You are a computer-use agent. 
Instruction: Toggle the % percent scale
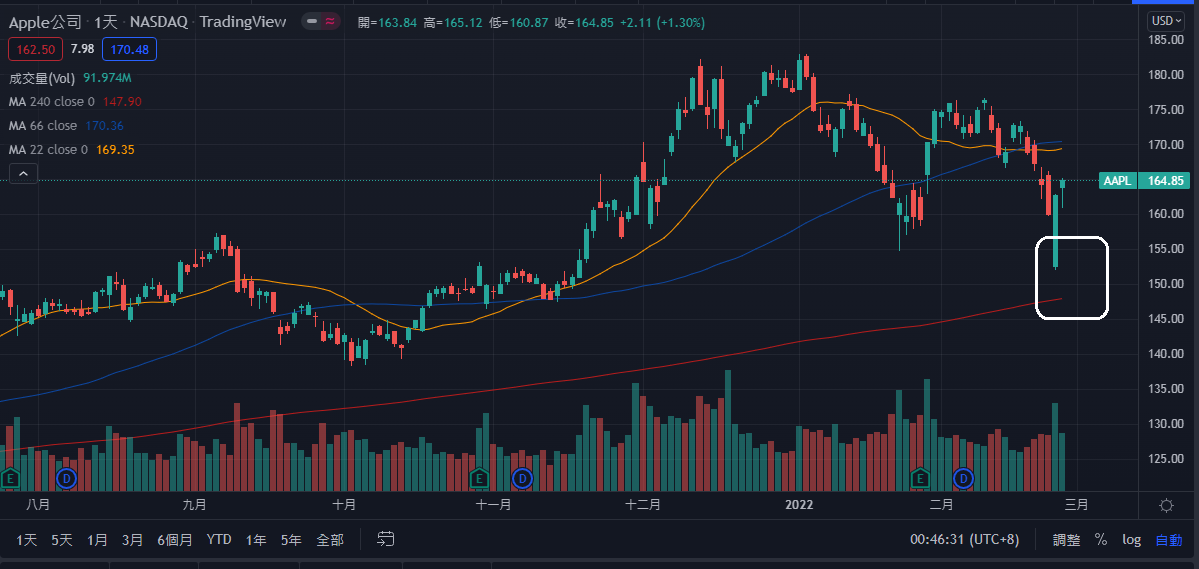(1100, 540)
